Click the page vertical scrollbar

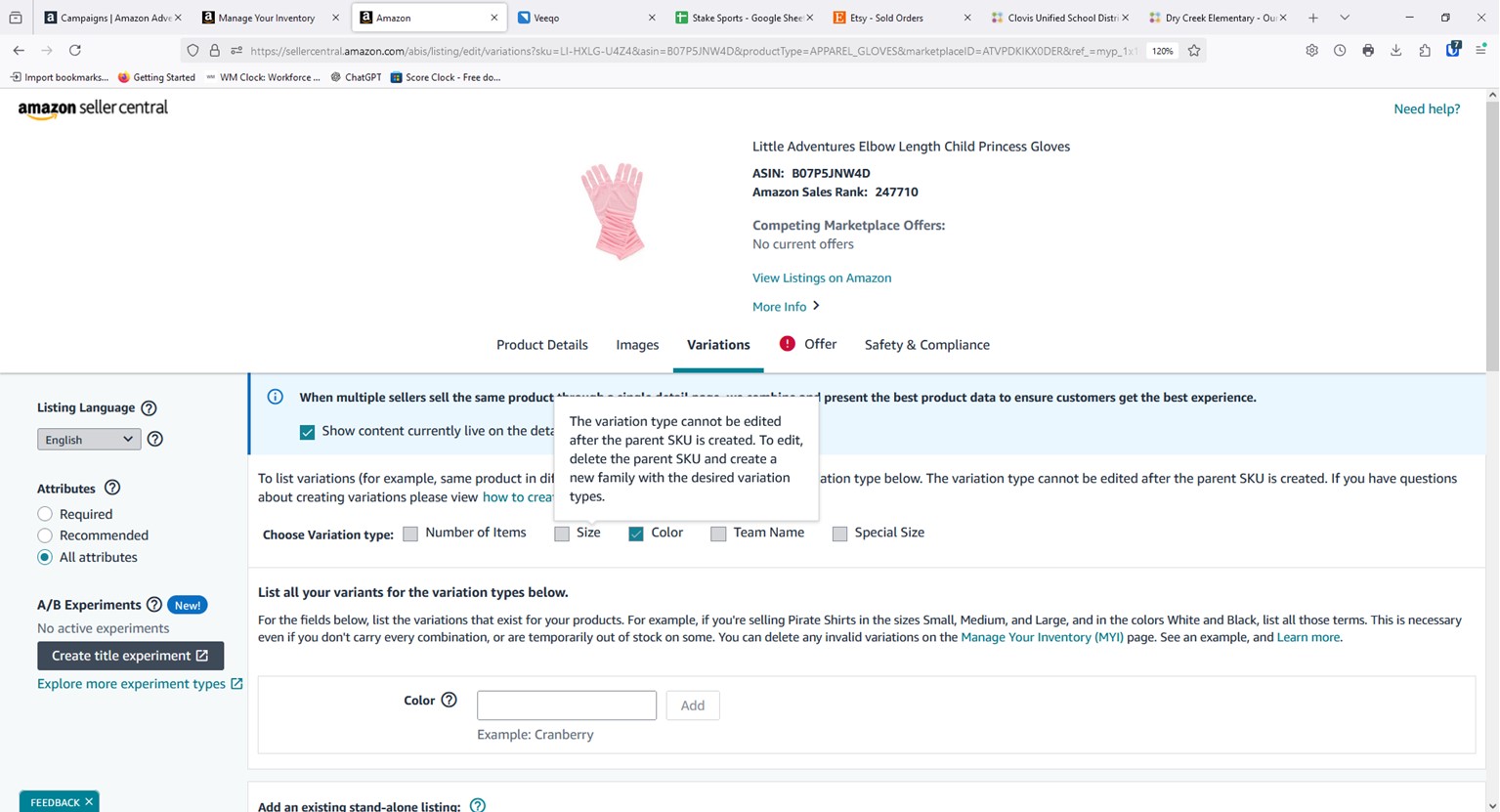pos(1491,235)
